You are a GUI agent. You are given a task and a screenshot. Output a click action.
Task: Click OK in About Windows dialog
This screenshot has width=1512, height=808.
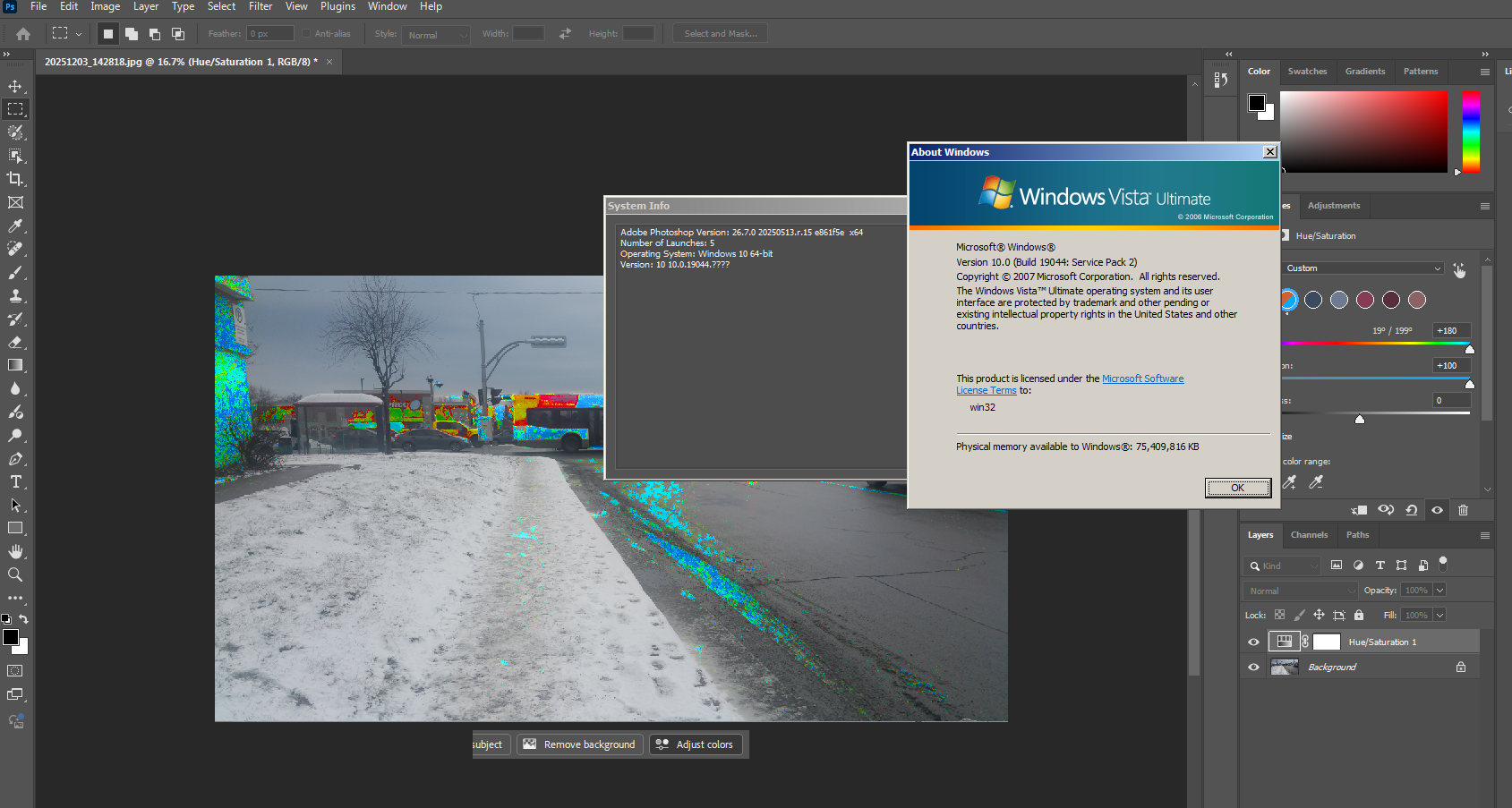click(x=1237, y=488)
